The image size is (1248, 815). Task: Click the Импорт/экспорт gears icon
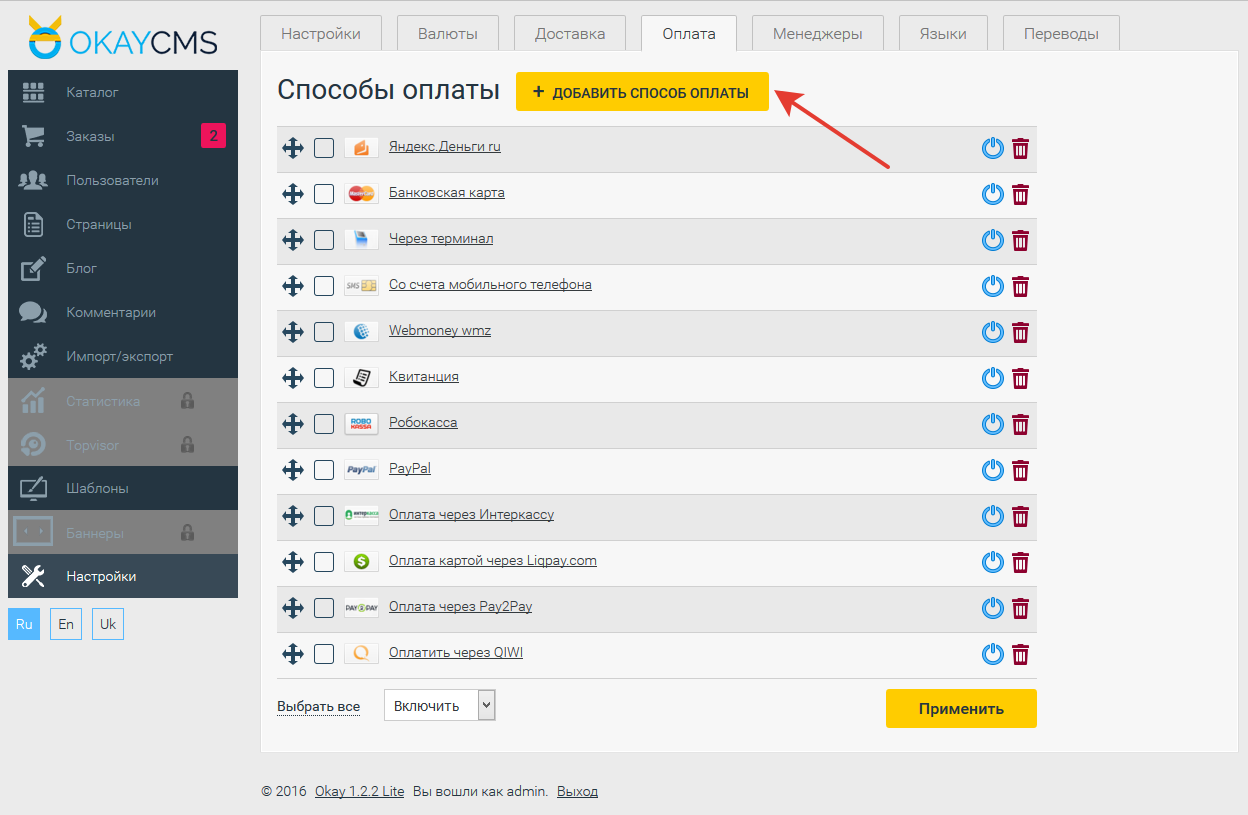34,356
